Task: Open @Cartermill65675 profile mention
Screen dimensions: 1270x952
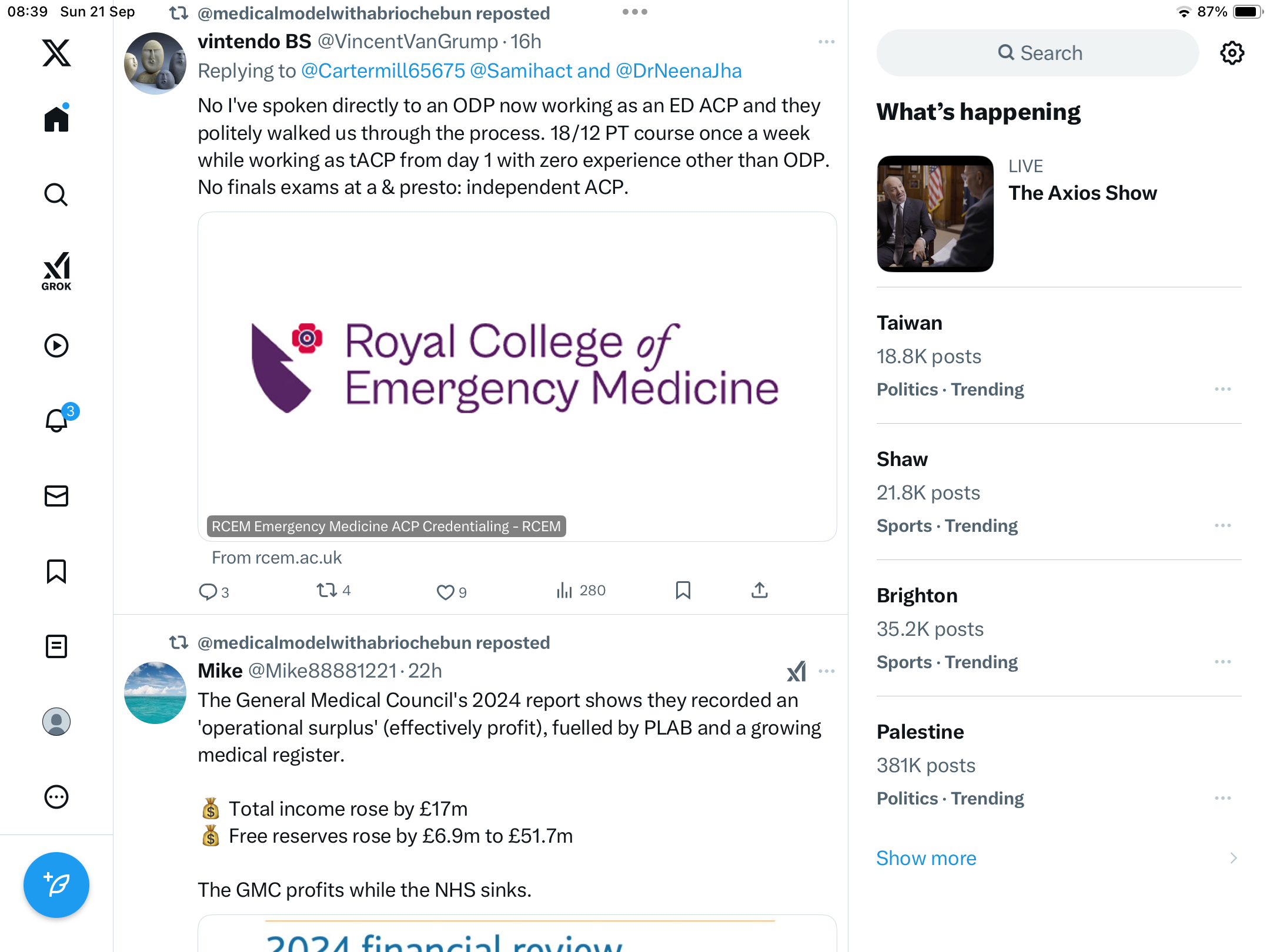Action: pos(383,71)
